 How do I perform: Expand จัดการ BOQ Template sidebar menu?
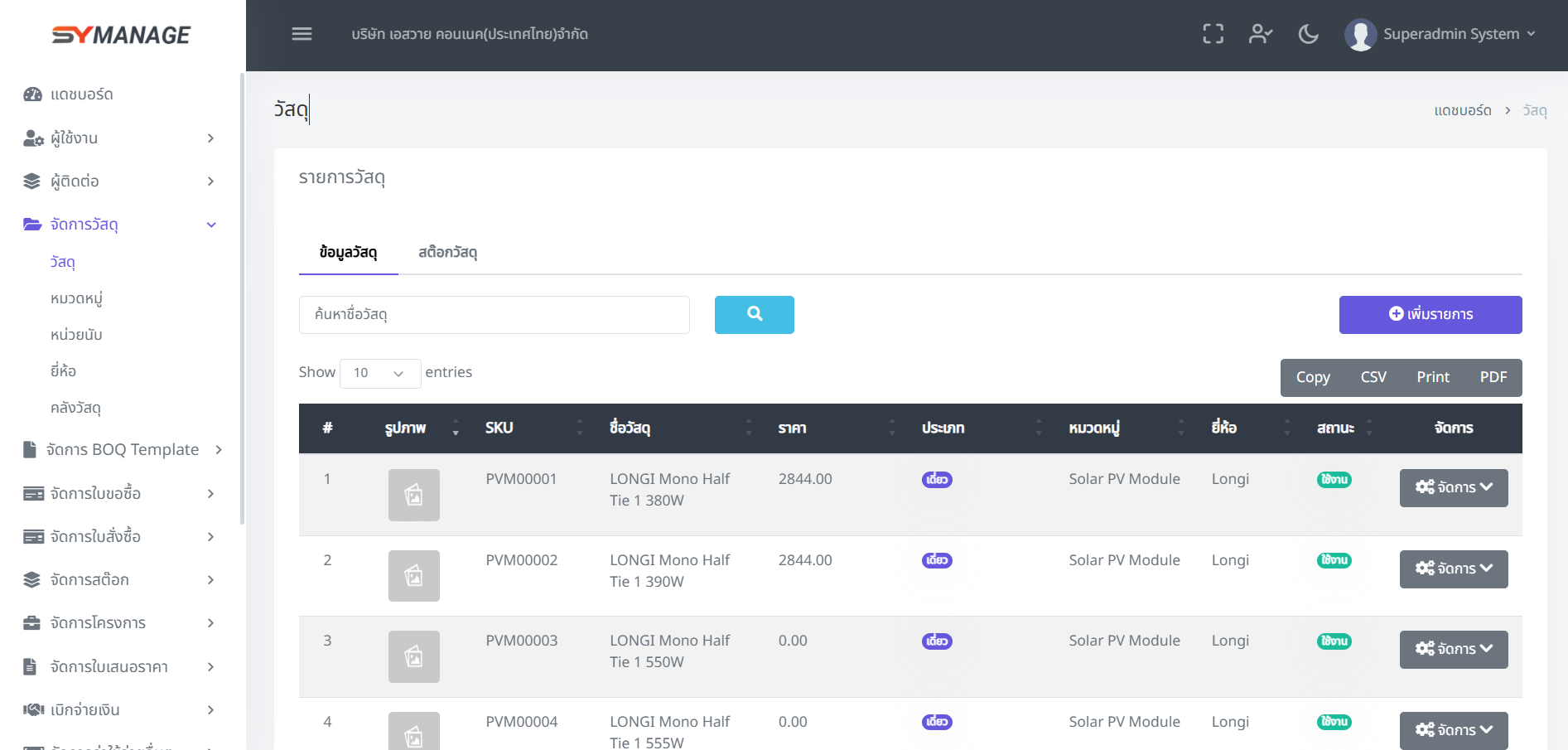[x=123, y=449]
